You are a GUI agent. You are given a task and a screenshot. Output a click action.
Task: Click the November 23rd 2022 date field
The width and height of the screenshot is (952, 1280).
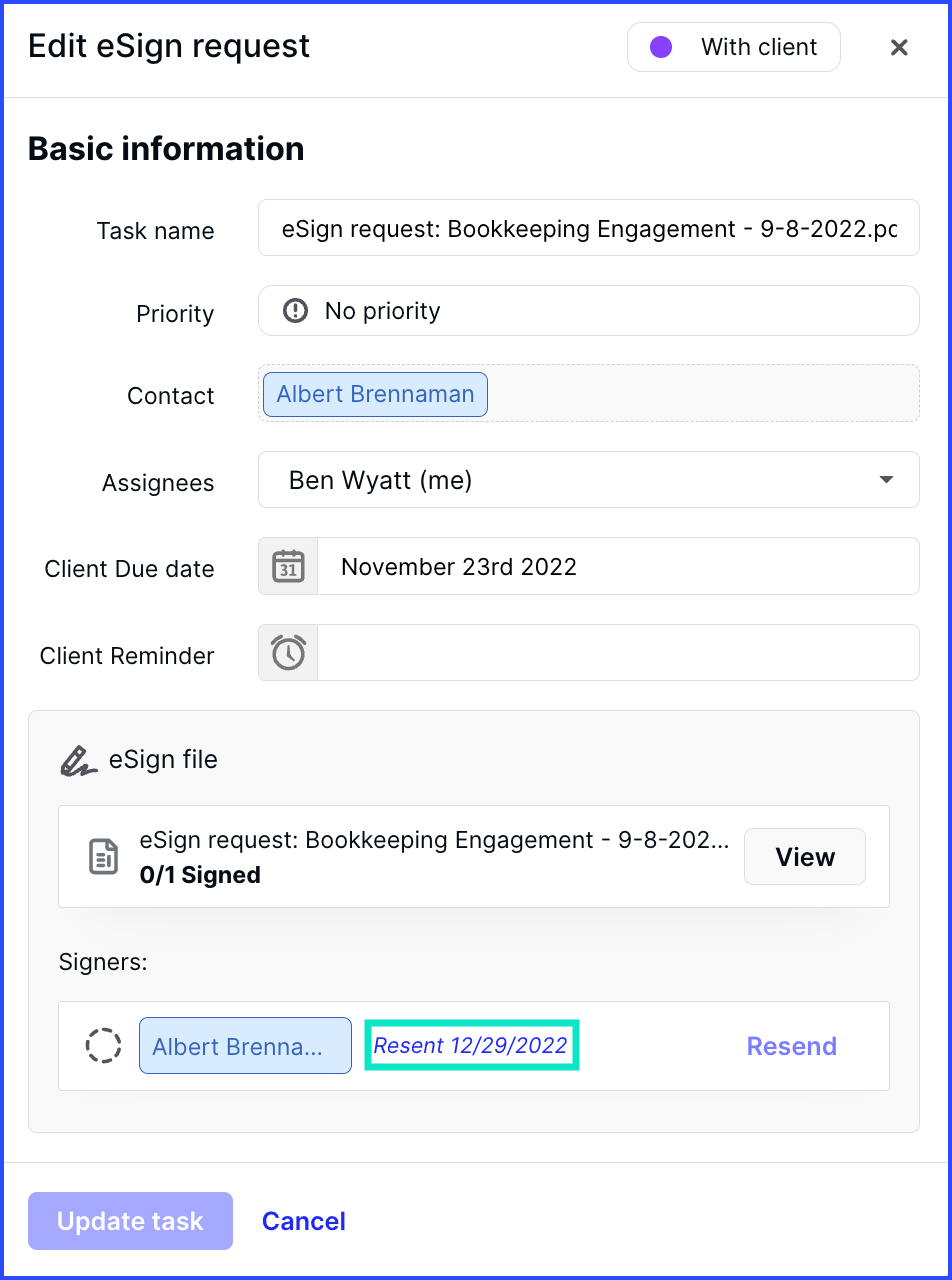(617, 567)
